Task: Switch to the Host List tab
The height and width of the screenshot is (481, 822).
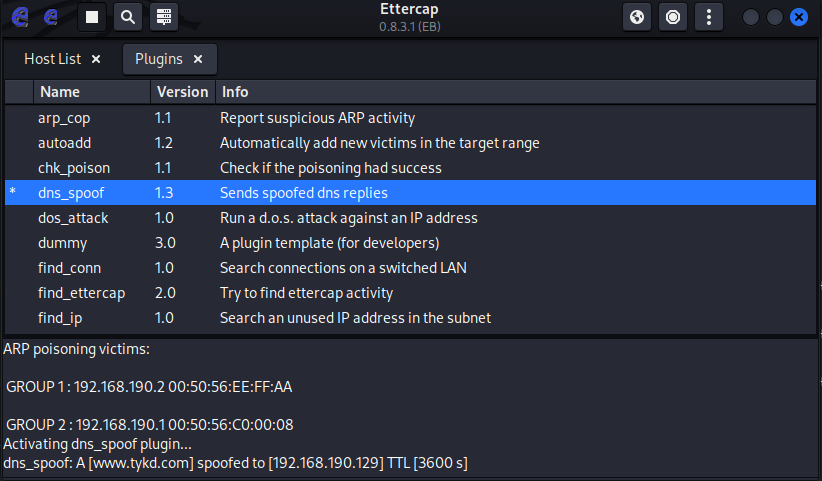Action: (x=52, y=59)
